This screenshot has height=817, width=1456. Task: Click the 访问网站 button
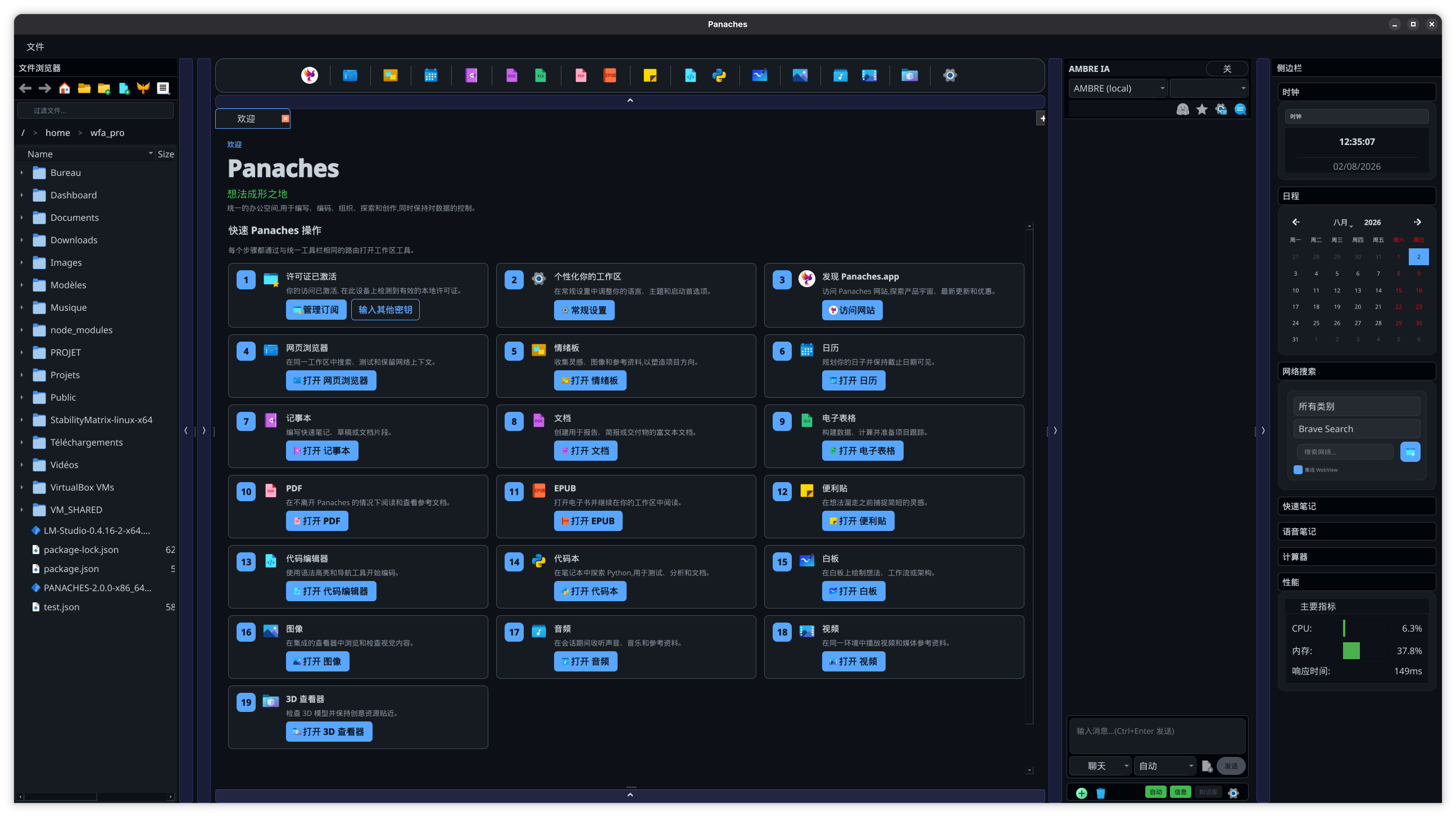852,310
